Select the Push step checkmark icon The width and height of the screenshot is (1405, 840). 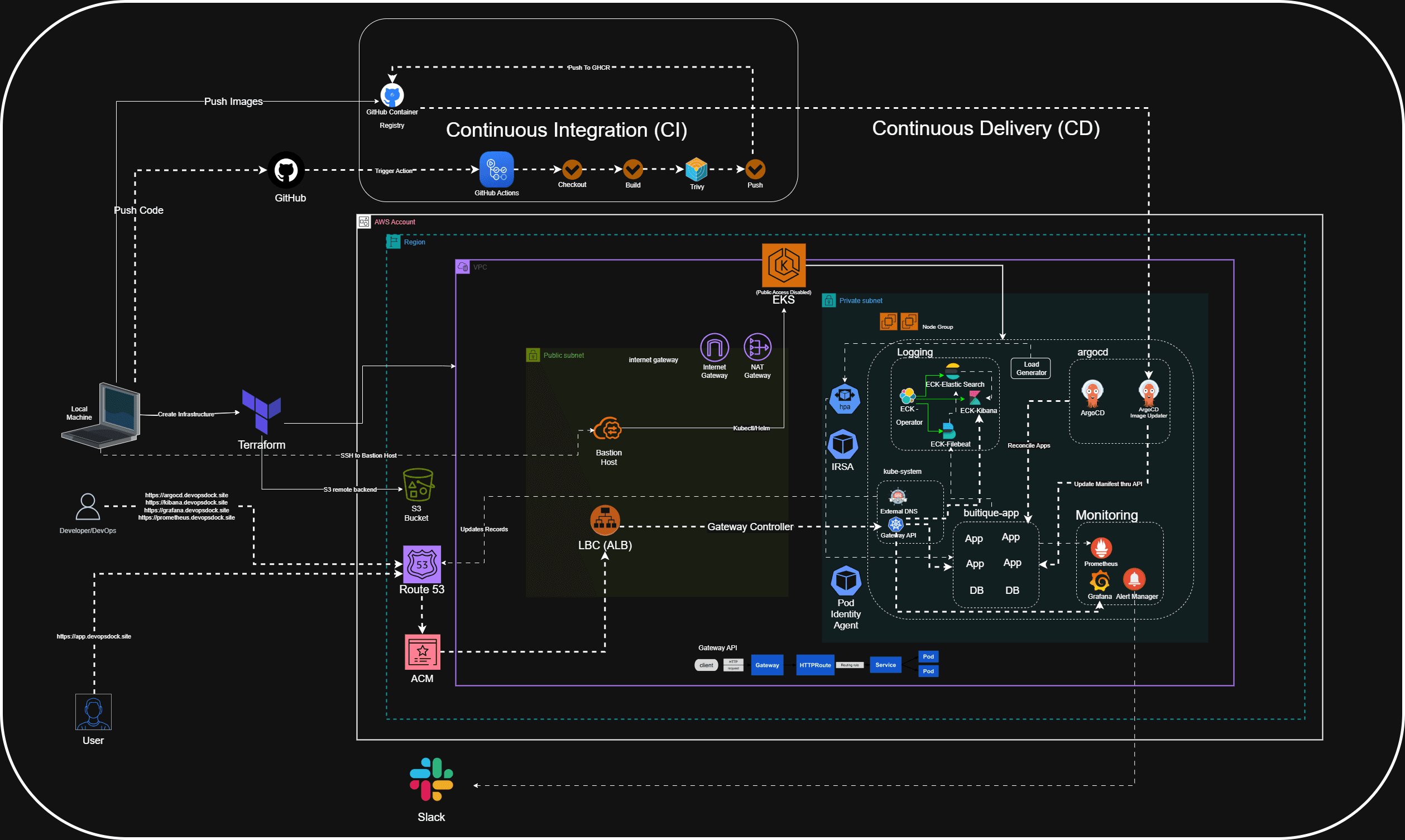(755, 169)
